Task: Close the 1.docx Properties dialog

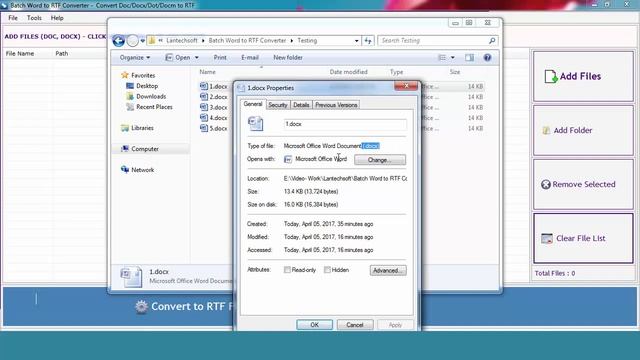Action: (406, 86)
